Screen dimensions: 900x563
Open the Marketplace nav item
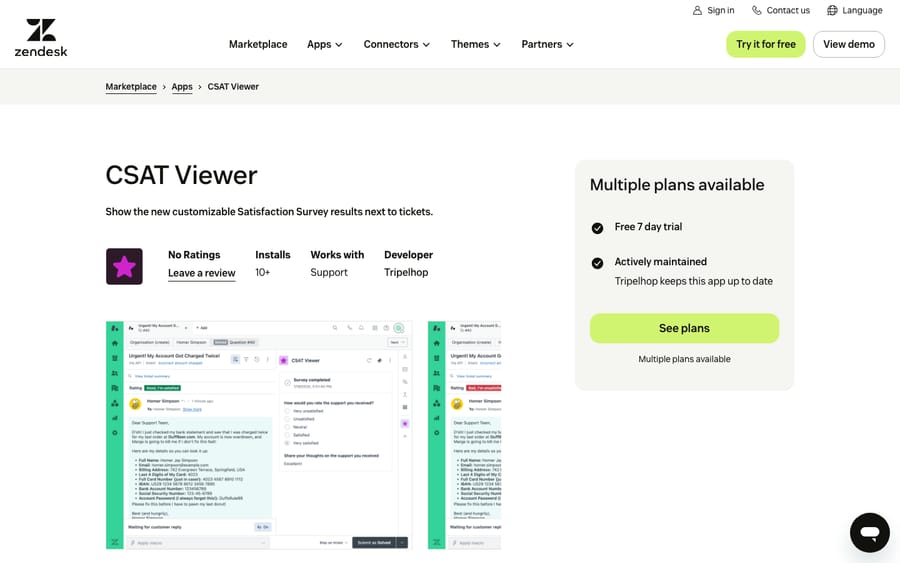(258, 44)
